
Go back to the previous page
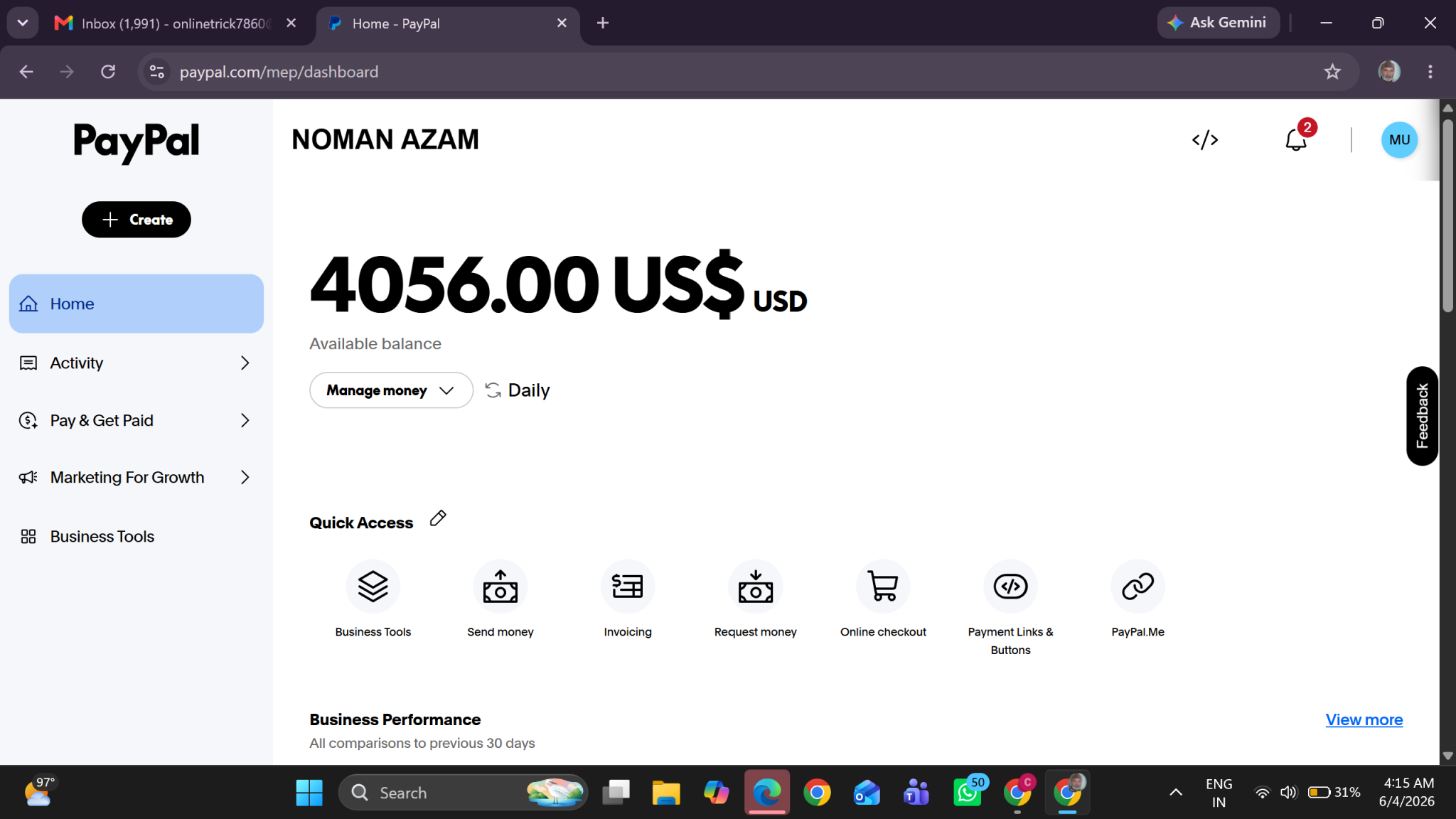[26, 72]
